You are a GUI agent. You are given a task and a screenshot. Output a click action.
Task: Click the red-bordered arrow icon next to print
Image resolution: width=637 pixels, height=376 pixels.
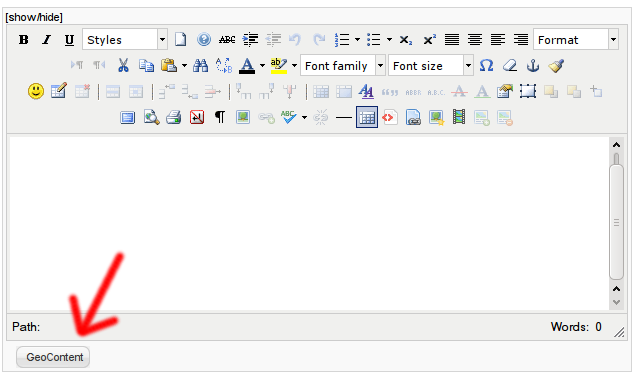[x=197, y=117]
